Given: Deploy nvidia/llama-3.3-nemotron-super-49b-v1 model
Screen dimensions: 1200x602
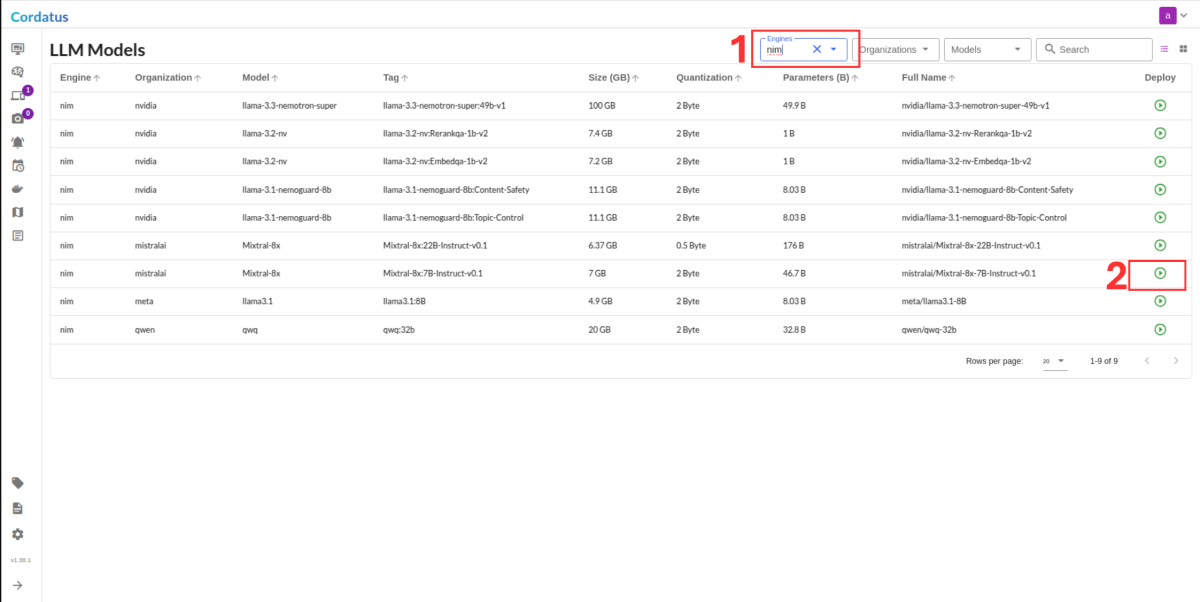Looking at the screenshot, I should 1160,105.
